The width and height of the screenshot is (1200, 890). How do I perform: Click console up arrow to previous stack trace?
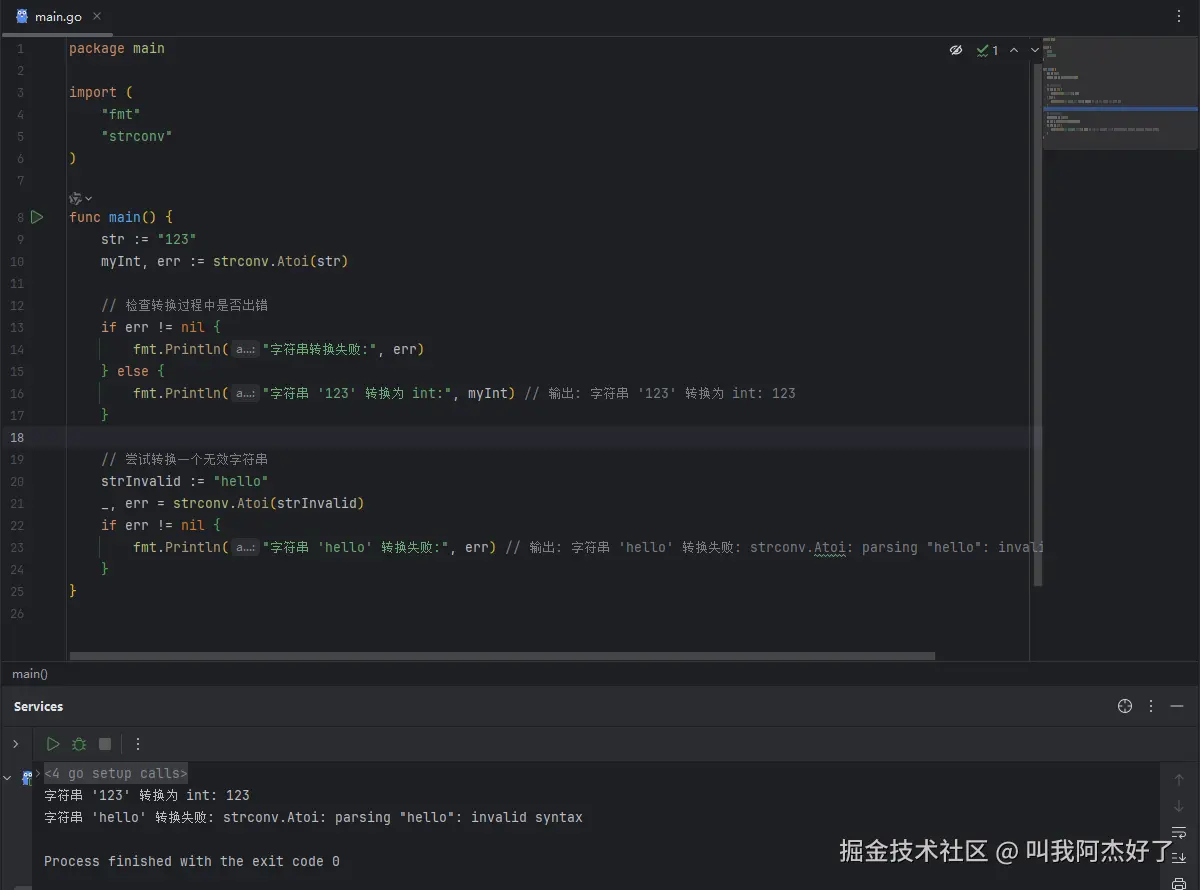click(x=1179, y=780)
